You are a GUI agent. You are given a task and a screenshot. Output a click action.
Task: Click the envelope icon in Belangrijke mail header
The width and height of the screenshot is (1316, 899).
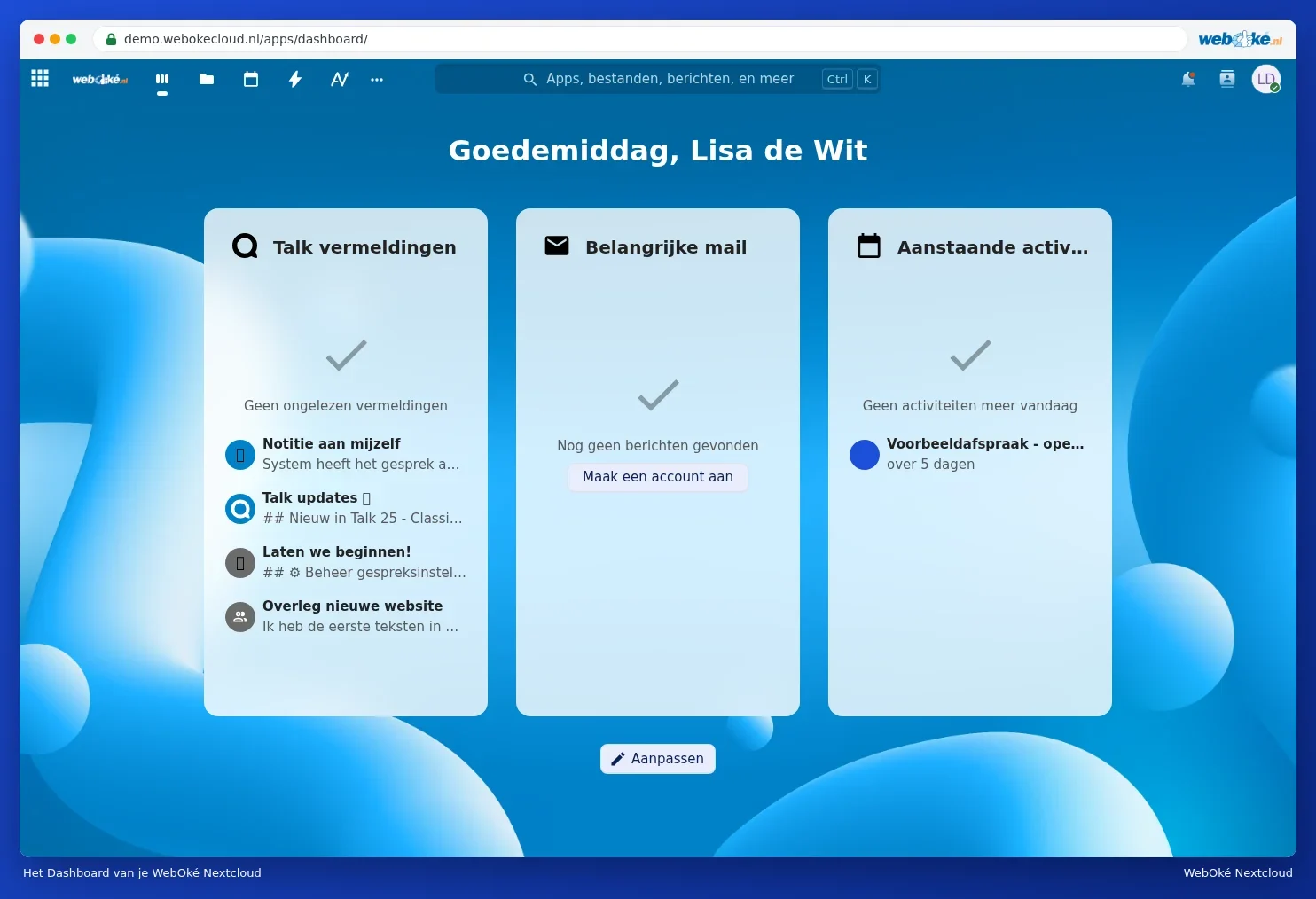557,246
